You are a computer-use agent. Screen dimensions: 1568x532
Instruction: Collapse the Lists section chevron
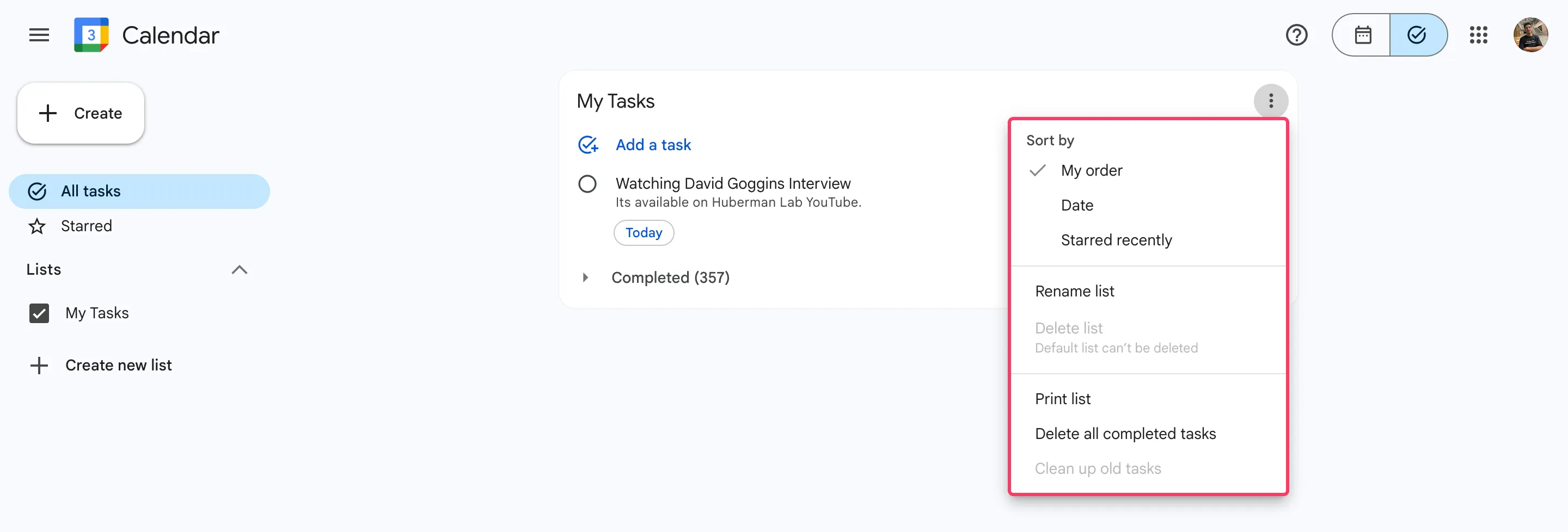[240, 269]
